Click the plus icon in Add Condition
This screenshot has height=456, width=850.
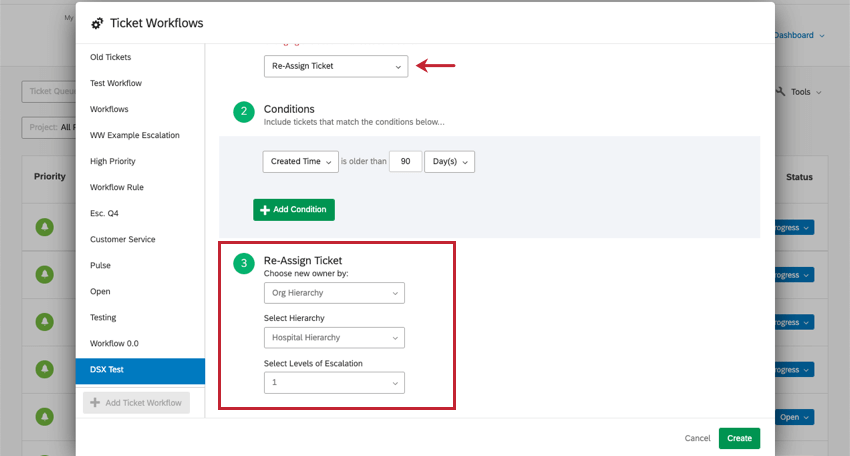265,210
